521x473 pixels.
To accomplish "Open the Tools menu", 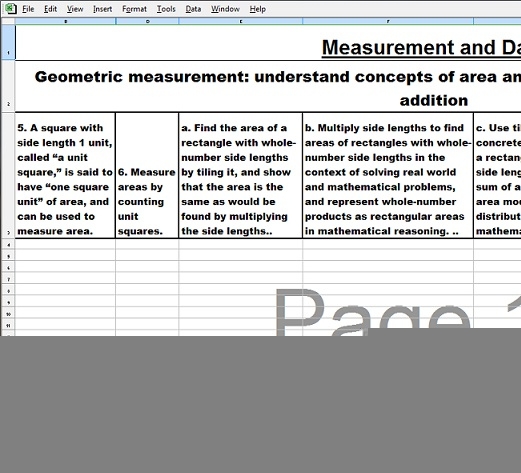I will click(166, 9).
